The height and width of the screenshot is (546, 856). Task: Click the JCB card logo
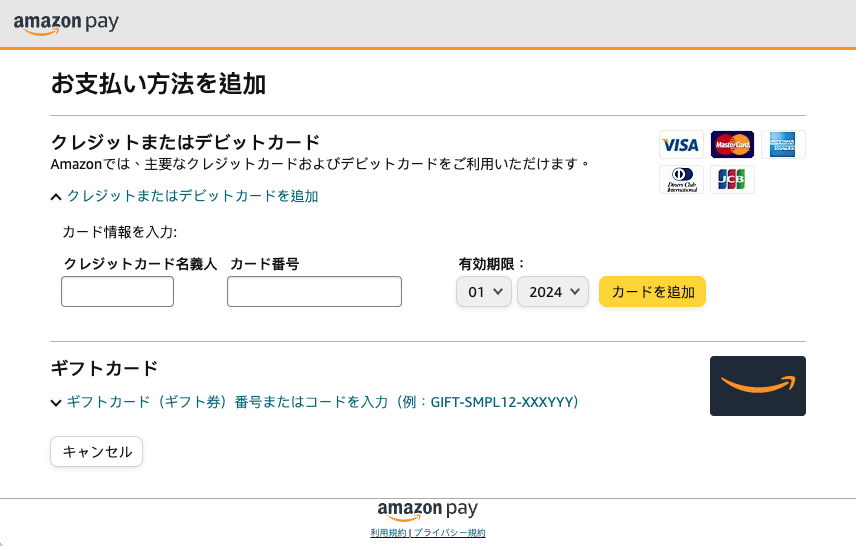[x=732, y=180]
